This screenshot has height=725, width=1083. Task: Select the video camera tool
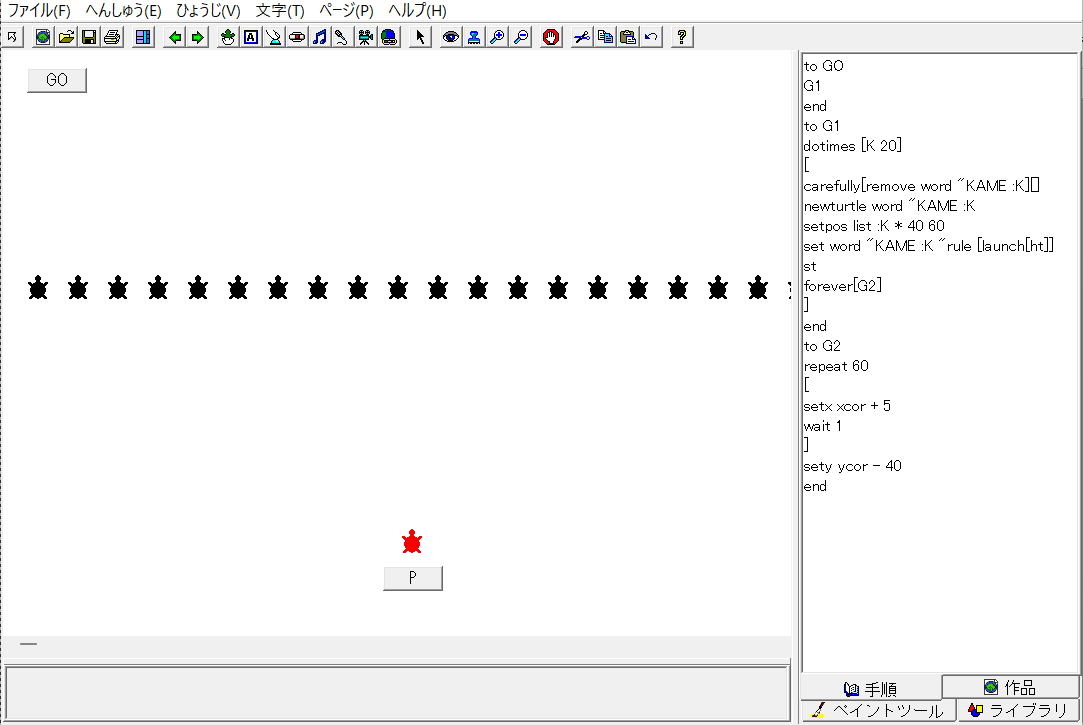365,37
